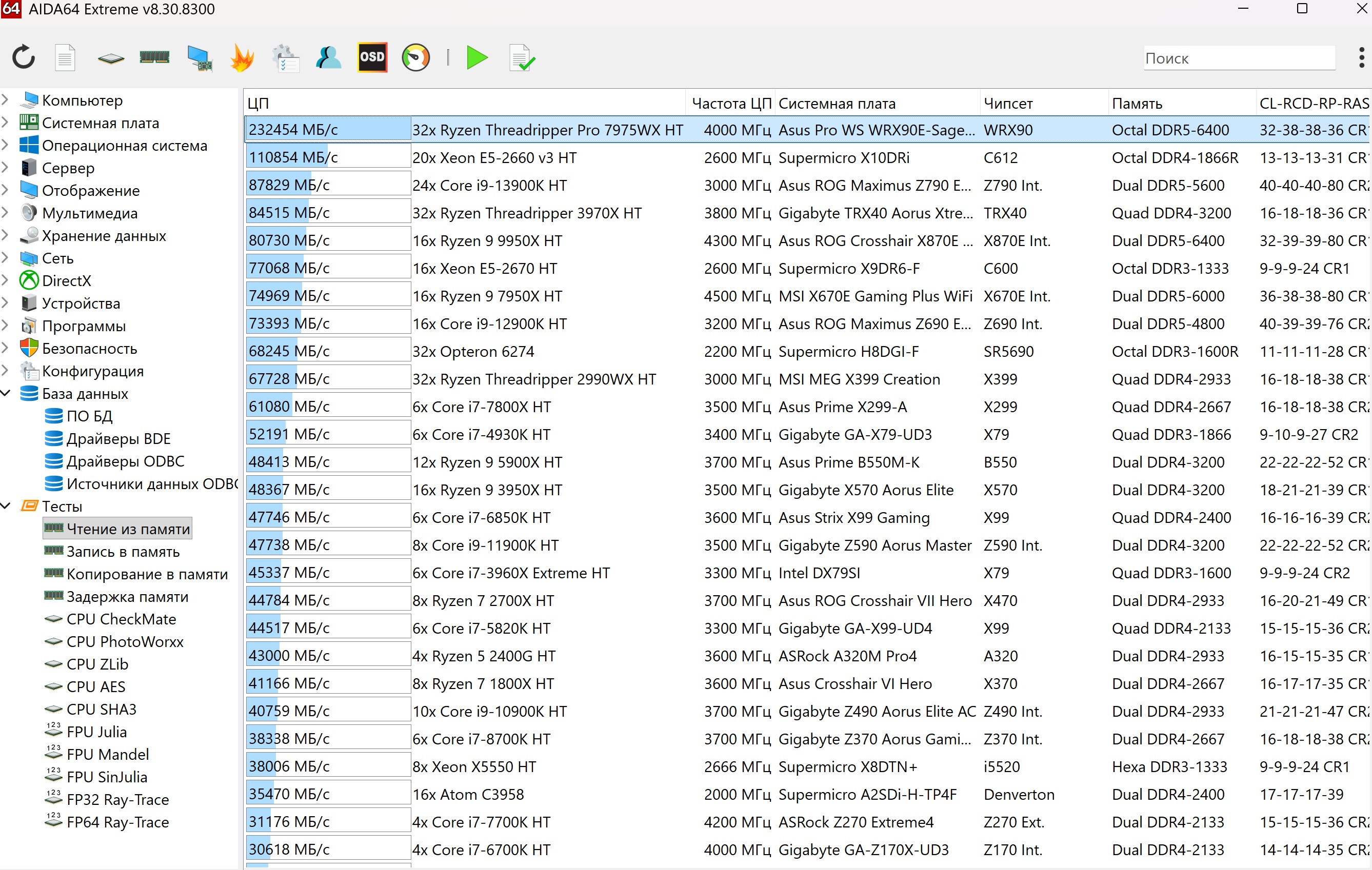Click the network computer toolbar icon
The image size is (1372, 870).
point(200,58)
